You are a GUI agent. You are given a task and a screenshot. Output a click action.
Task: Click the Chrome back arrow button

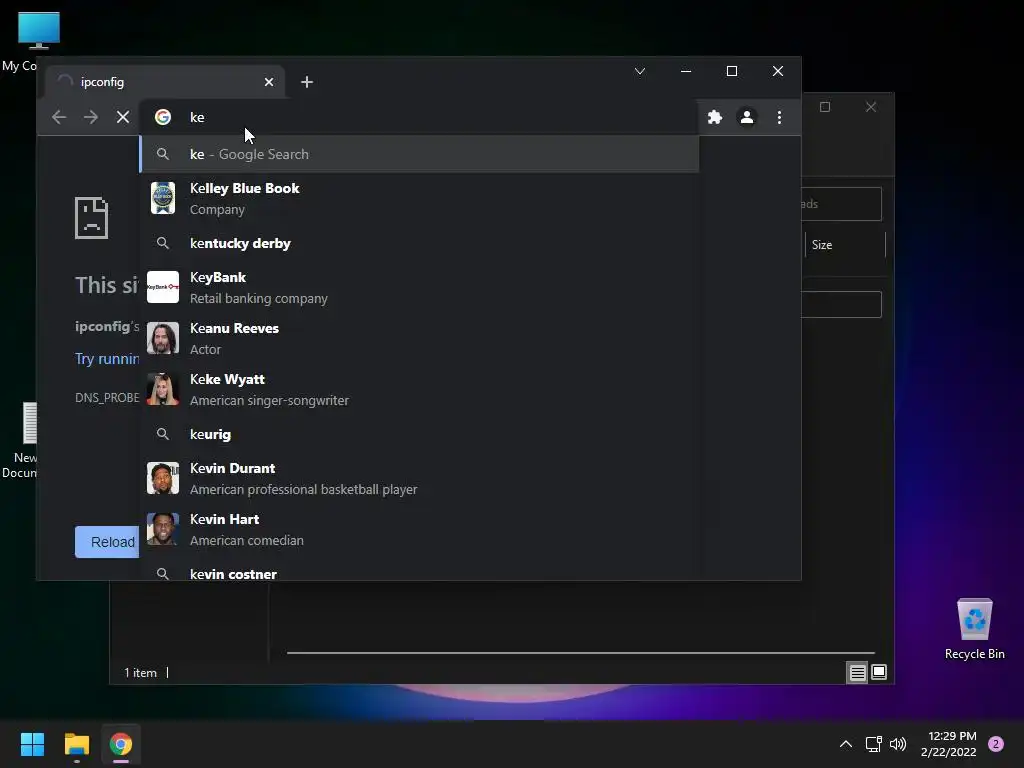point(59,117)
